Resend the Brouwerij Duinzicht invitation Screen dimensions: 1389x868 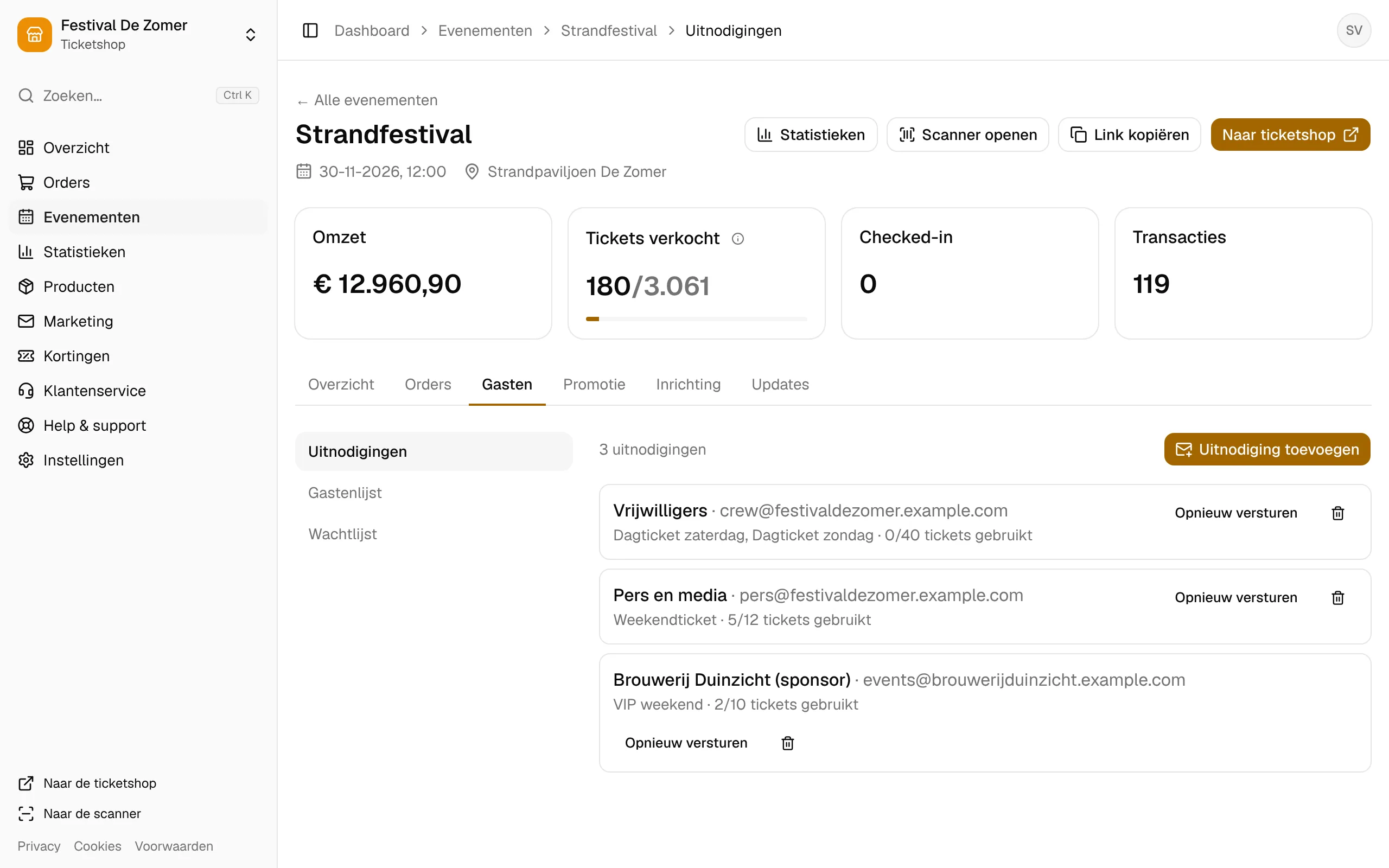coord(686,743)
